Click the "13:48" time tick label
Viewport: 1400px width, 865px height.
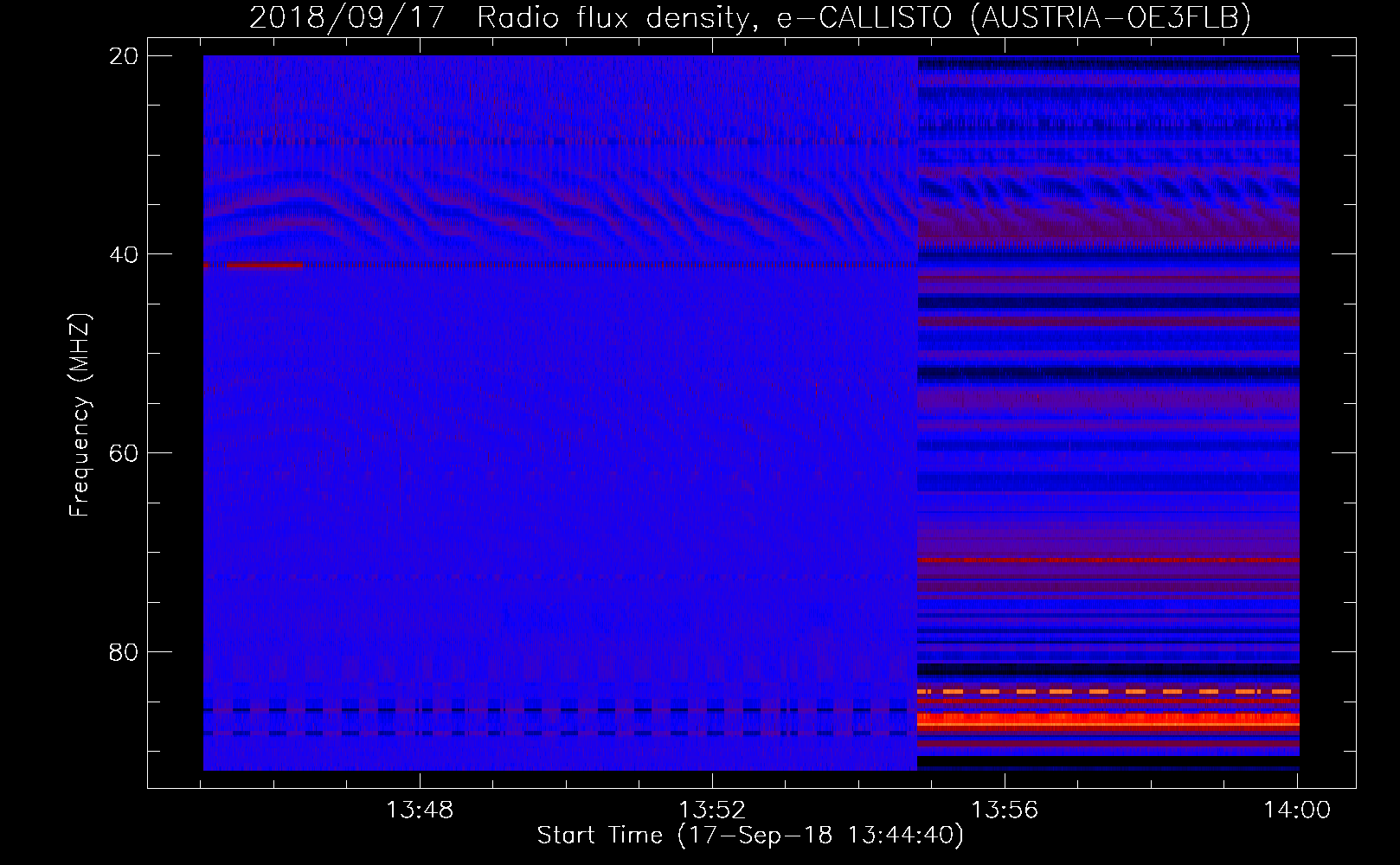420,811
